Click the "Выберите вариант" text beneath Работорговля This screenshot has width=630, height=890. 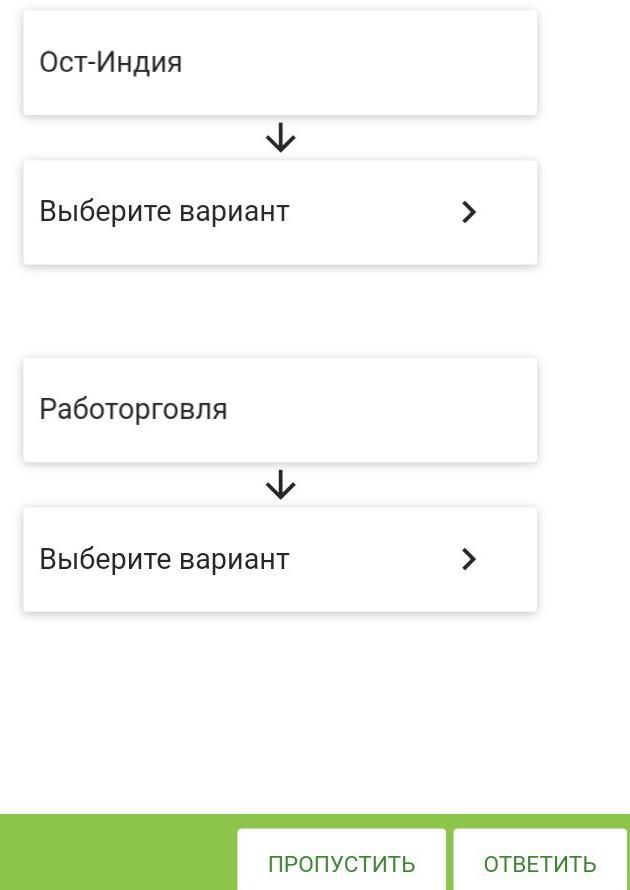point(164,559)
